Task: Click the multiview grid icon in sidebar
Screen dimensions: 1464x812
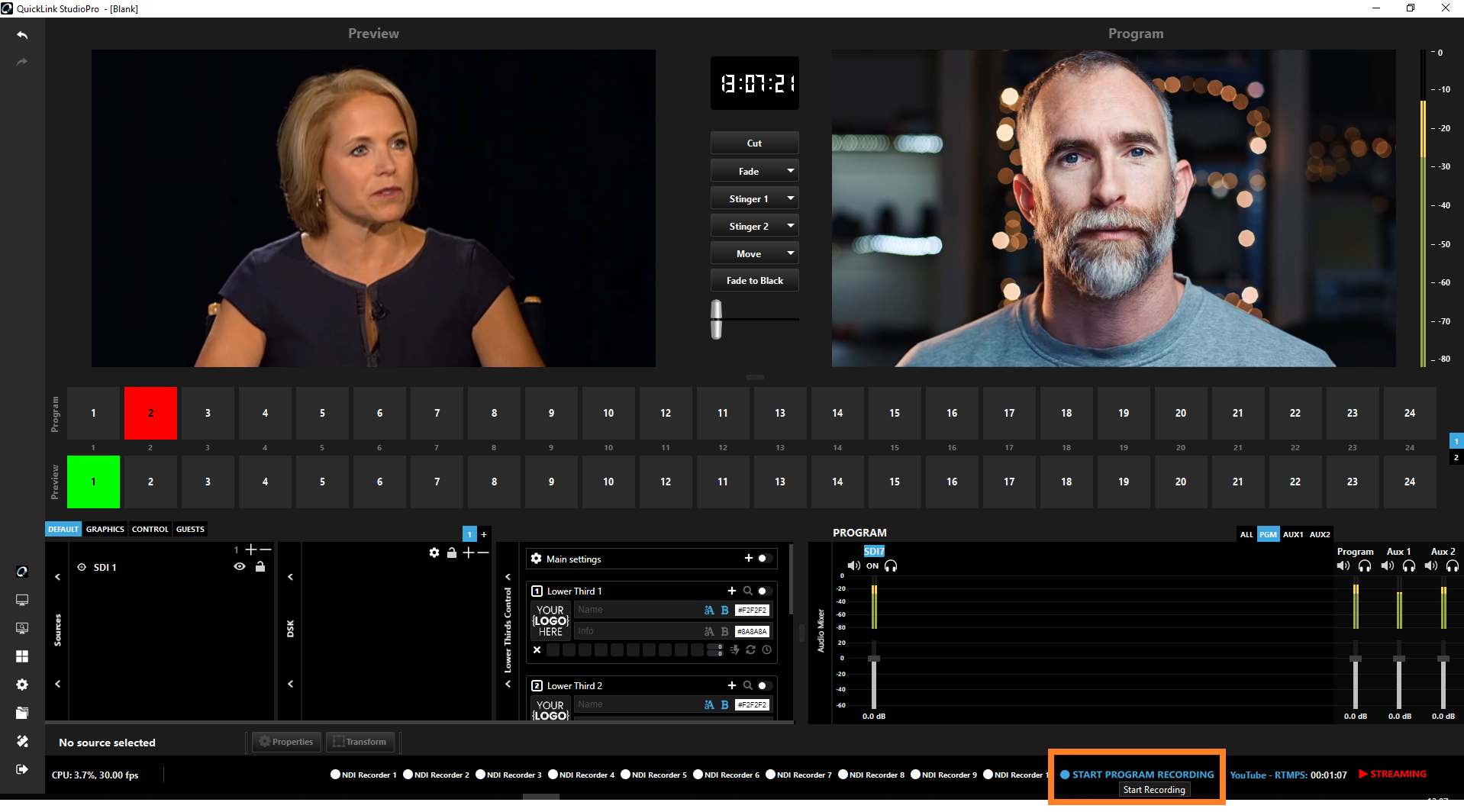Action: click(x=22, y=656)
